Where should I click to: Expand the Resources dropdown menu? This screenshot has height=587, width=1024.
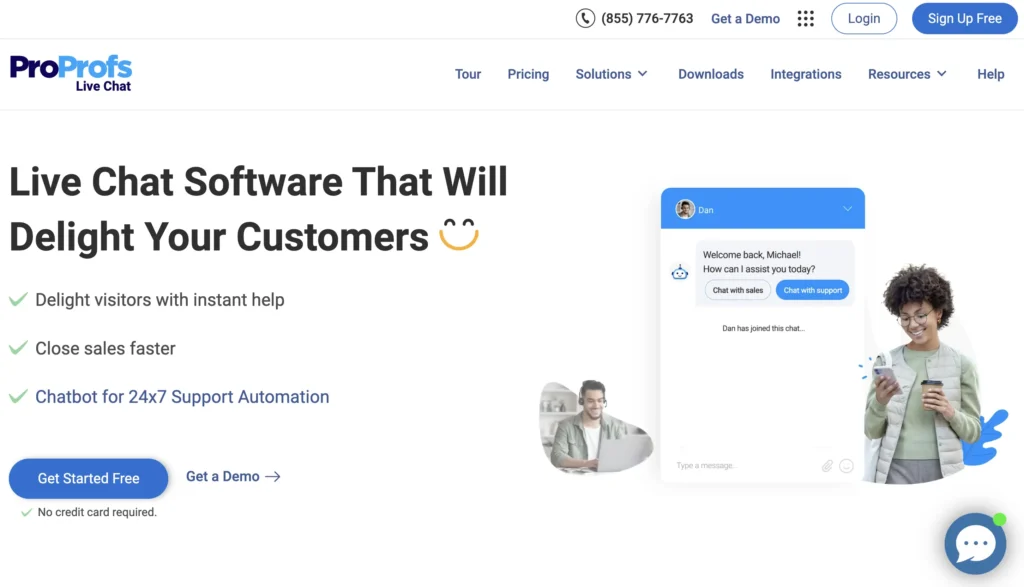[x=907, y=74]
